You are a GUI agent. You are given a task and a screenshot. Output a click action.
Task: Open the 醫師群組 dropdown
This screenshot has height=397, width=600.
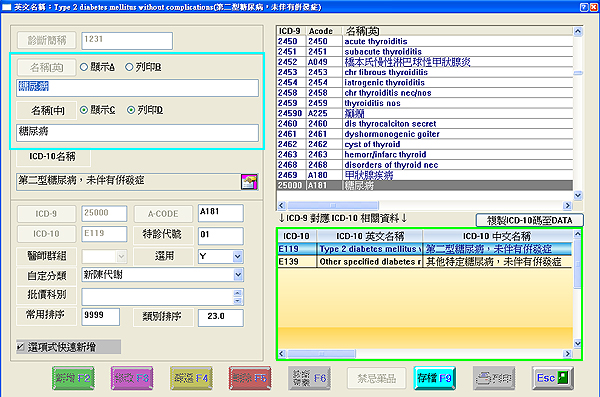pos(121,256)
